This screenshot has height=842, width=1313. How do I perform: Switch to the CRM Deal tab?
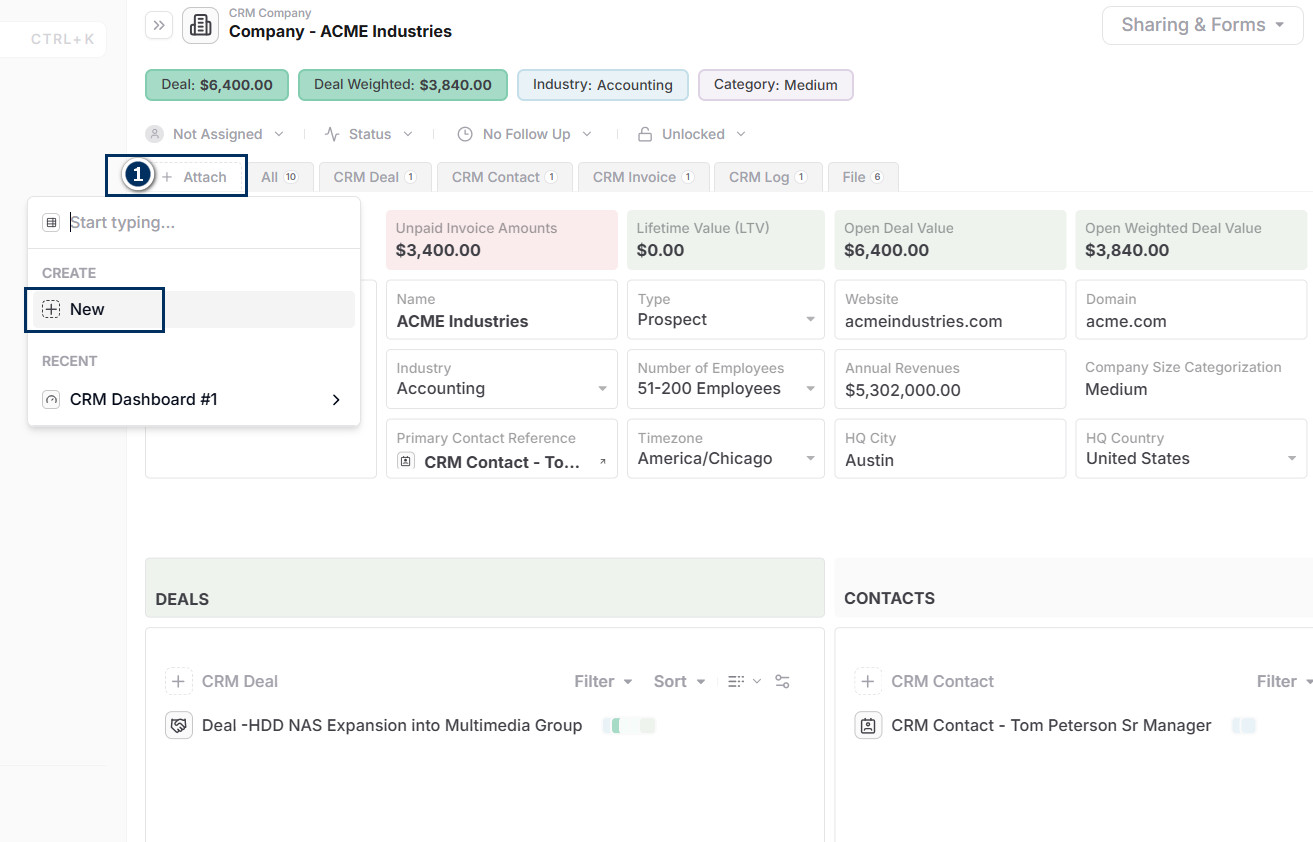(375, 177)
